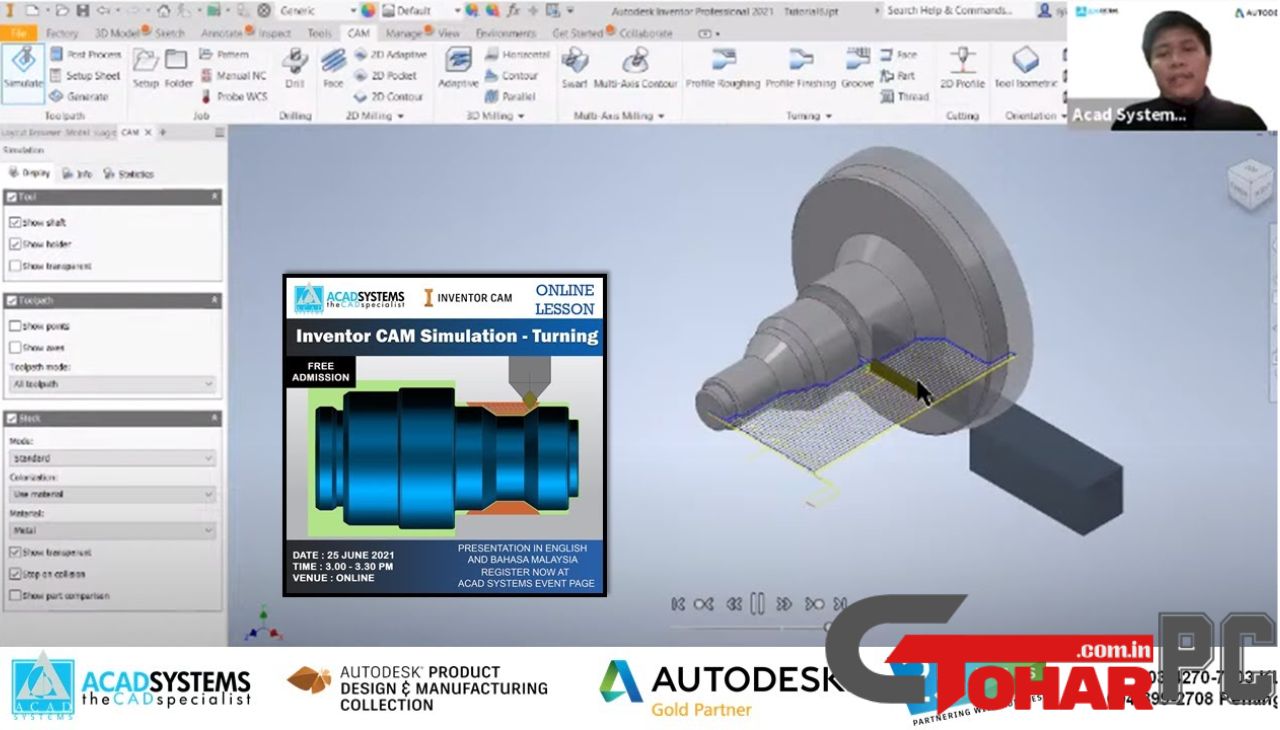Choose the 3D Adaptive operation
Viewport: 1280px width, 730px height.
[x=458, y=69]
